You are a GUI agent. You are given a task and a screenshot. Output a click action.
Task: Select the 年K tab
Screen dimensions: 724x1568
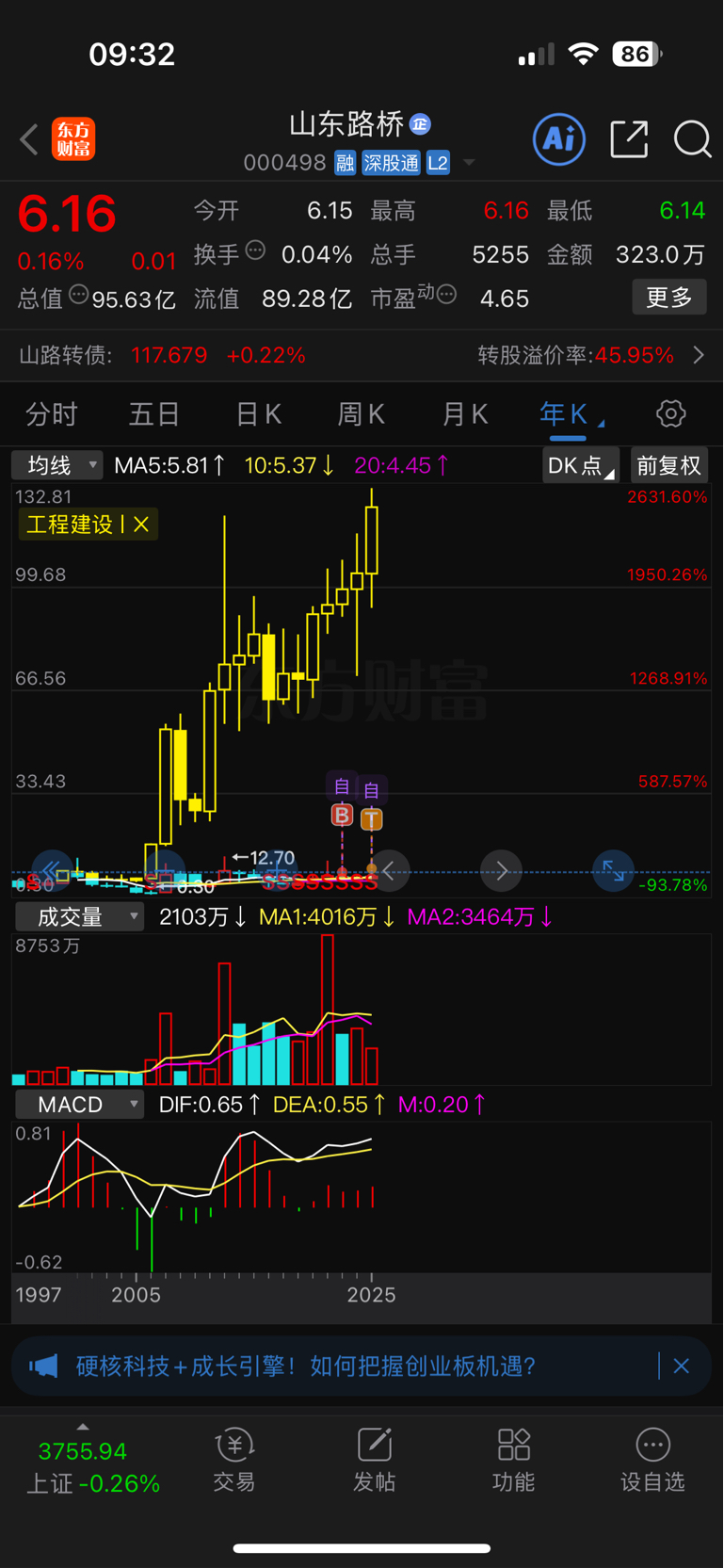coord(564,413)
